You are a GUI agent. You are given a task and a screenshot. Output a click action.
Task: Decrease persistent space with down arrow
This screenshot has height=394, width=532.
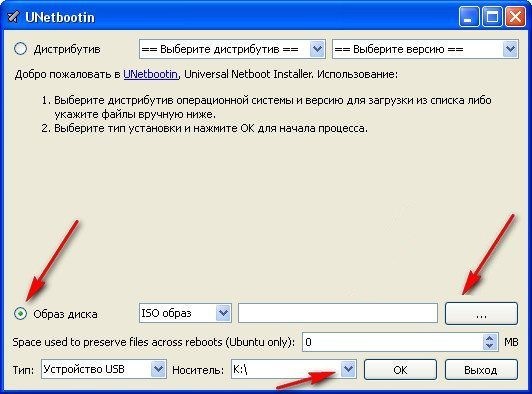point(490,346)
